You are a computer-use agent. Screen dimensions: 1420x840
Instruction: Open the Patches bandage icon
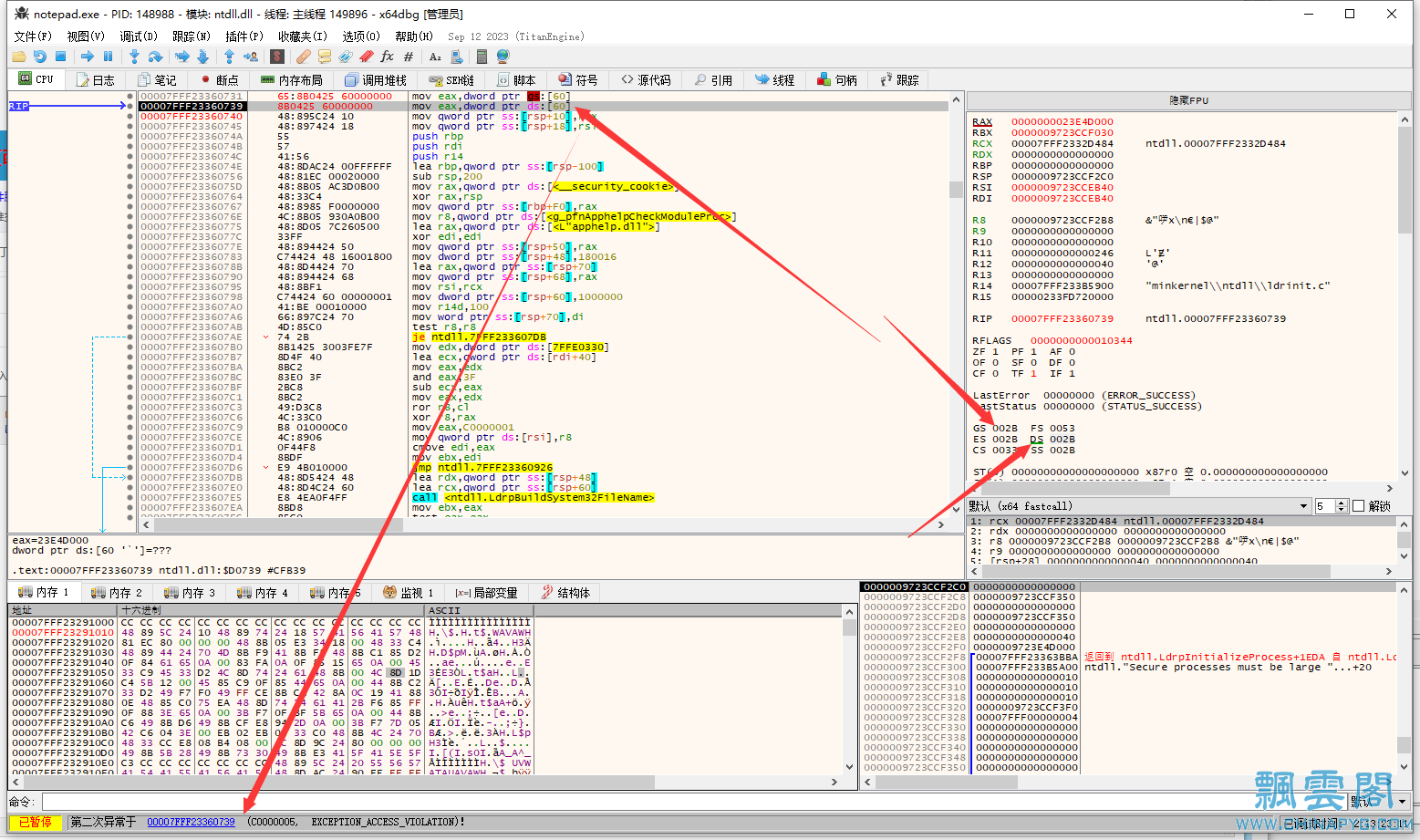(x=304, y=57)
